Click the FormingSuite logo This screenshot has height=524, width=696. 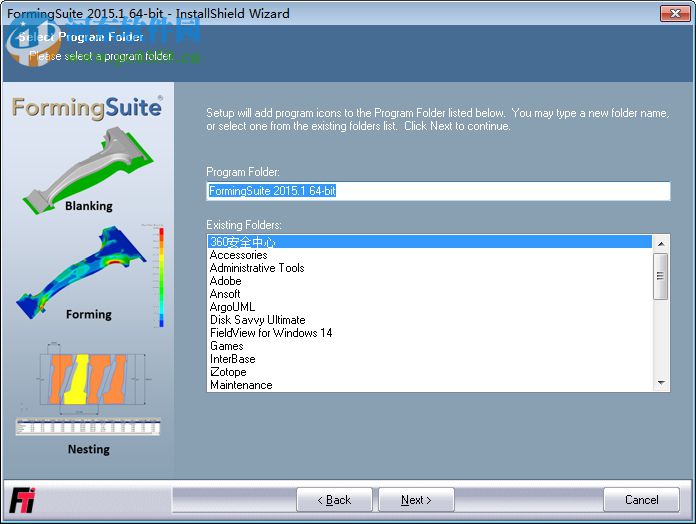87,108
